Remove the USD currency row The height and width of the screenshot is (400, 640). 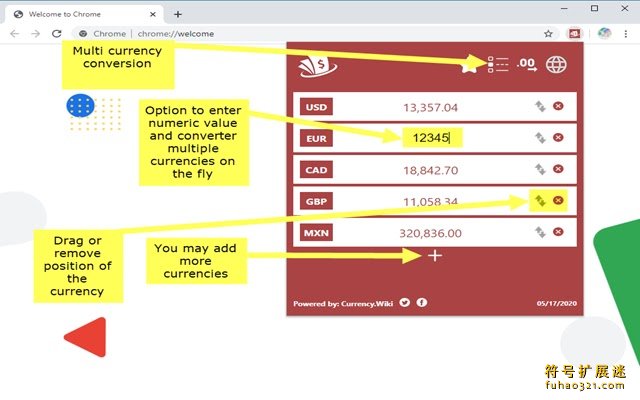coord(558,106)
